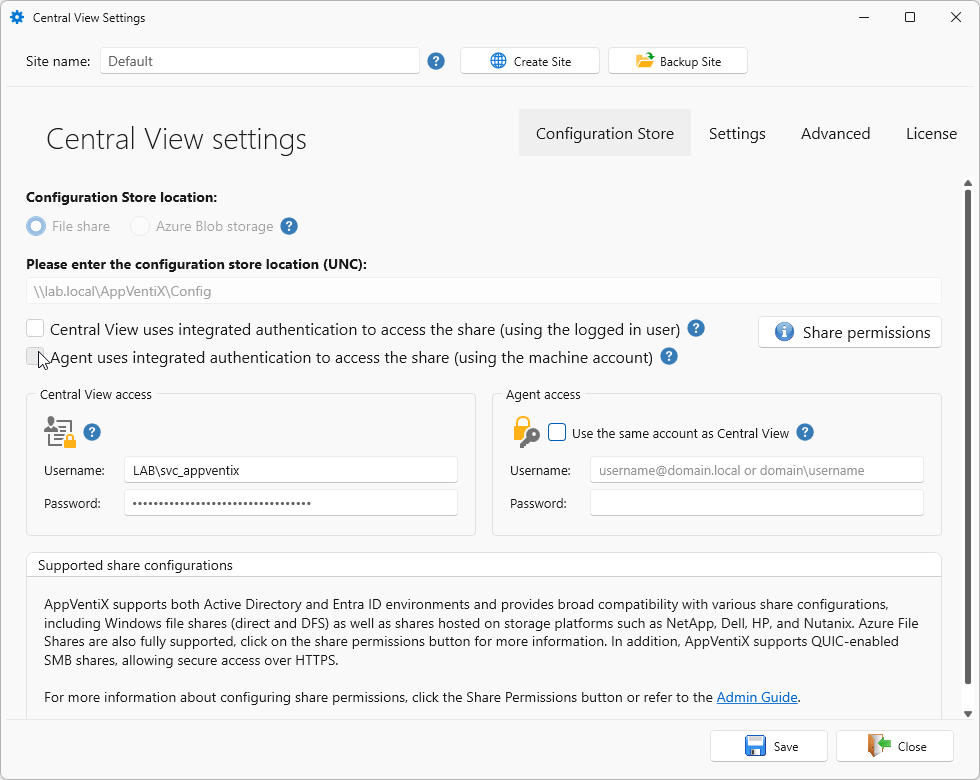Click the scrollbar down arrow
The image size is (980, 780).
coord(968,714)
